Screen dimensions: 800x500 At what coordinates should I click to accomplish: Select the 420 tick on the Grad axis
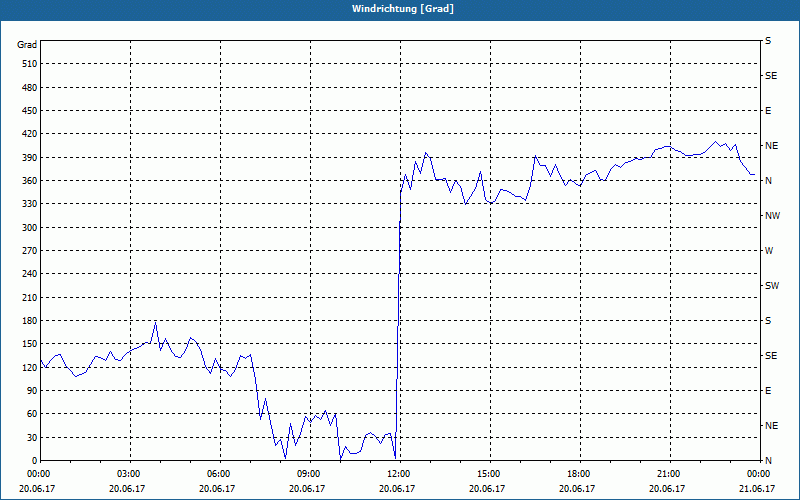[x=30, y=134]
